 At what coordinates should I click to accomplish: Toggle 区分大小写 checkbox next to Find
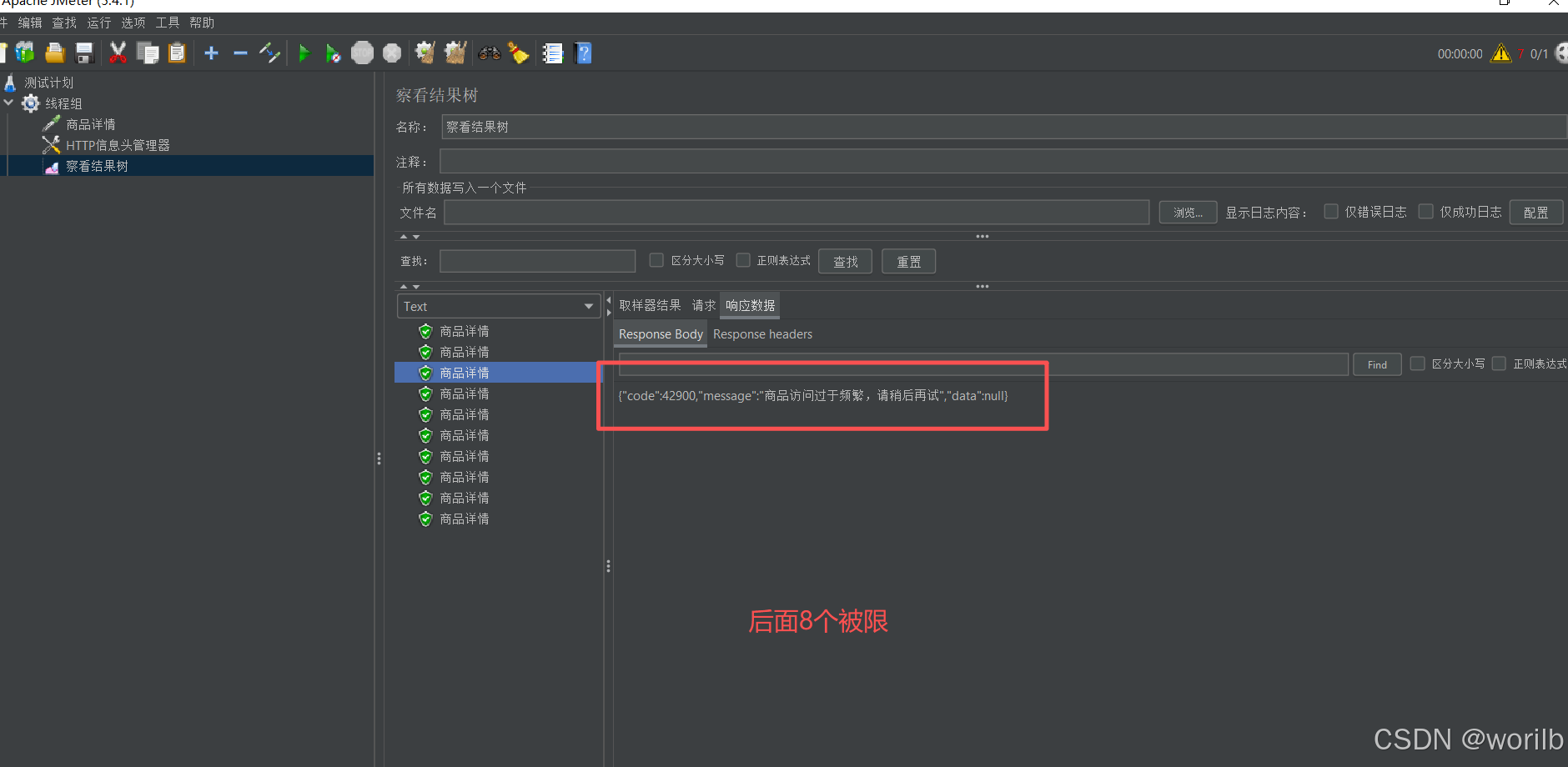[x=1417, y=363]
